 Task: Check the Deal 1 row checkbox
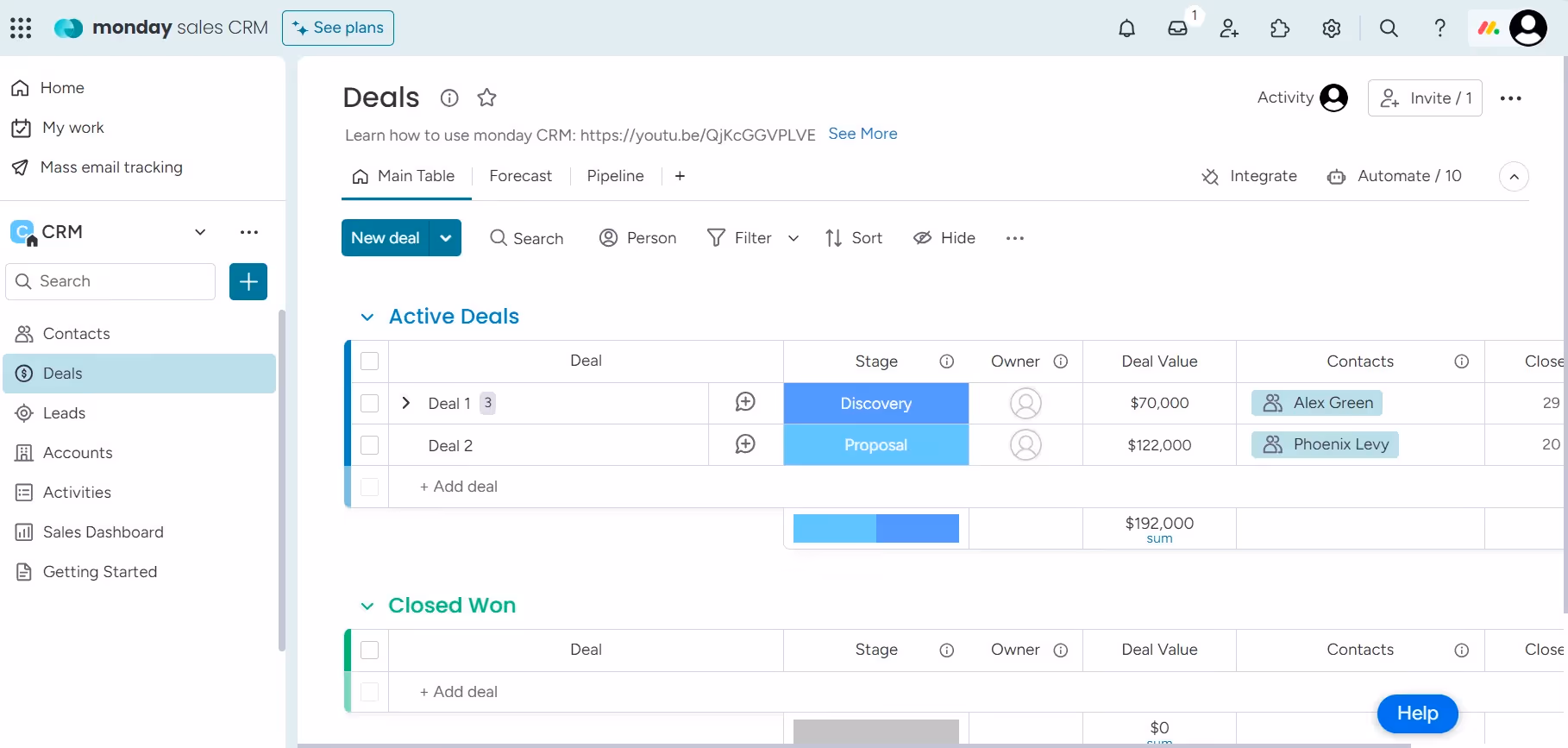(370, 403)
